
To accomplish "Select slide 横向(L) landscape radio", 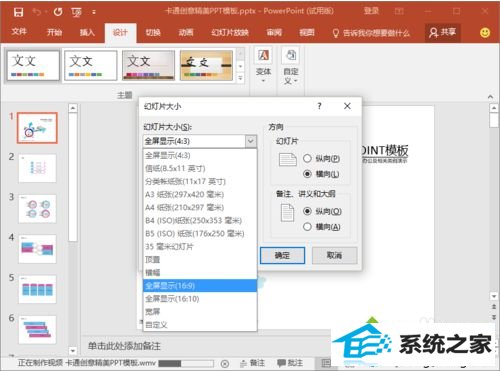I will (x=307, y=174).
